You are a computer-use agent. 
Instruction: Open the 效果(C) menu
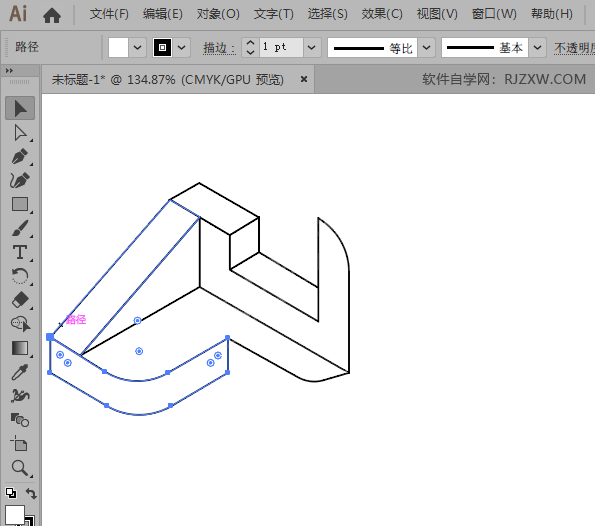point(382,14)
